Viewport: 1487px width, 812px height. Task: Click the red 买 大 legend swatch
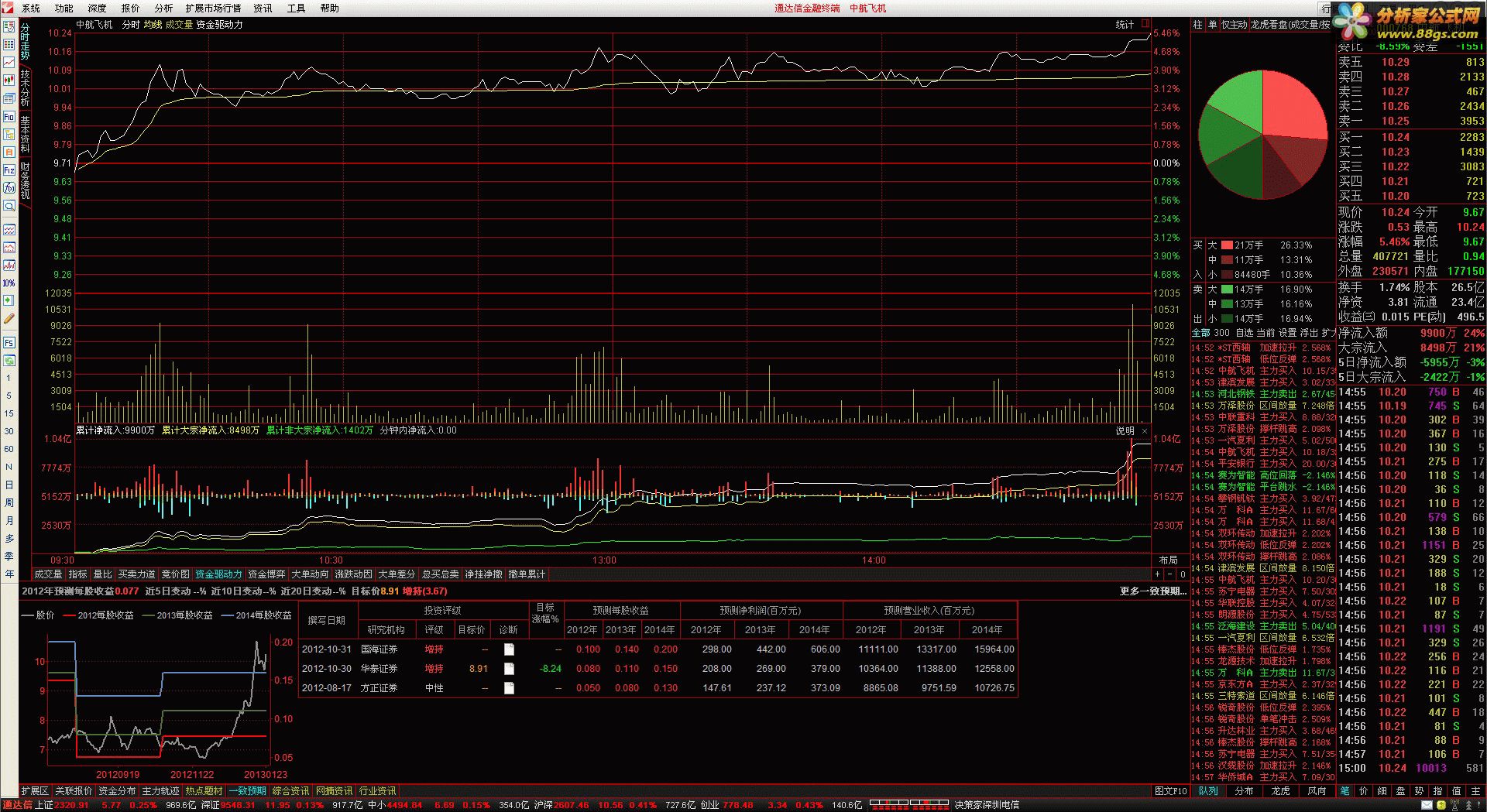tap(1228, 245)
